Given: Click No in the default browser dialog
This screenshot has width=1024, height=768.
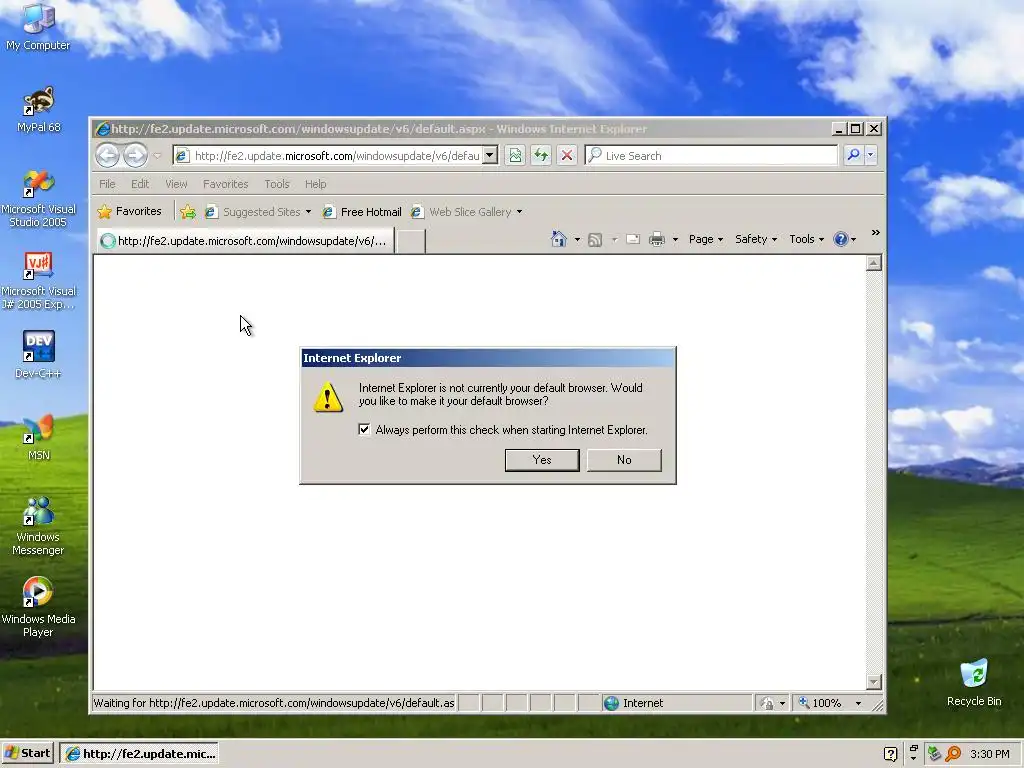Looking at the screenshot, I should (624, 460).
